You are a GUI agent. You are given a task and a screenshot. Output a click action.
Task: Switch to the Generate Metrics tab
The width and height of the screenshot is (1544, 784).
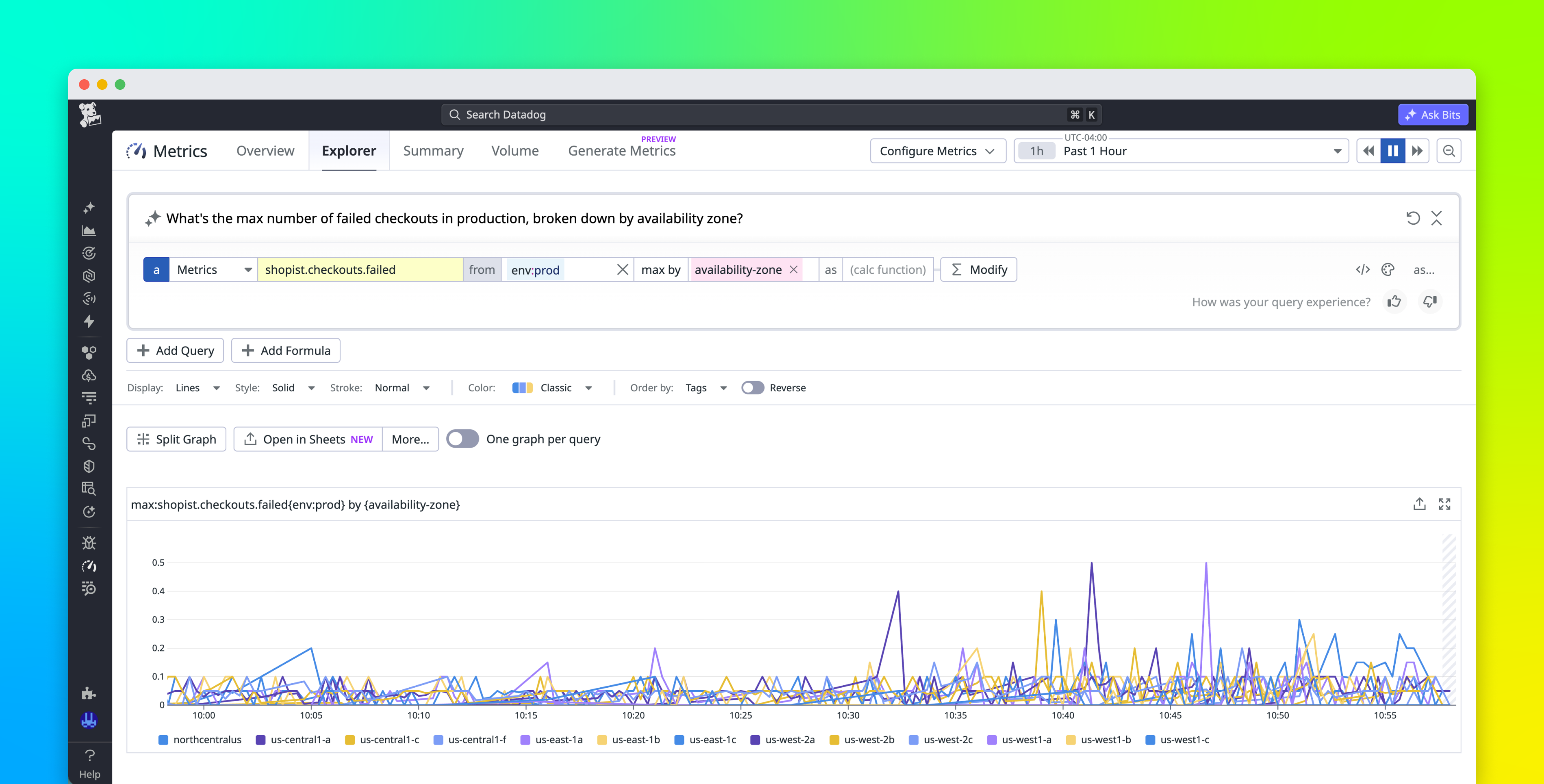pyautogui.click(x=622, y=151)
